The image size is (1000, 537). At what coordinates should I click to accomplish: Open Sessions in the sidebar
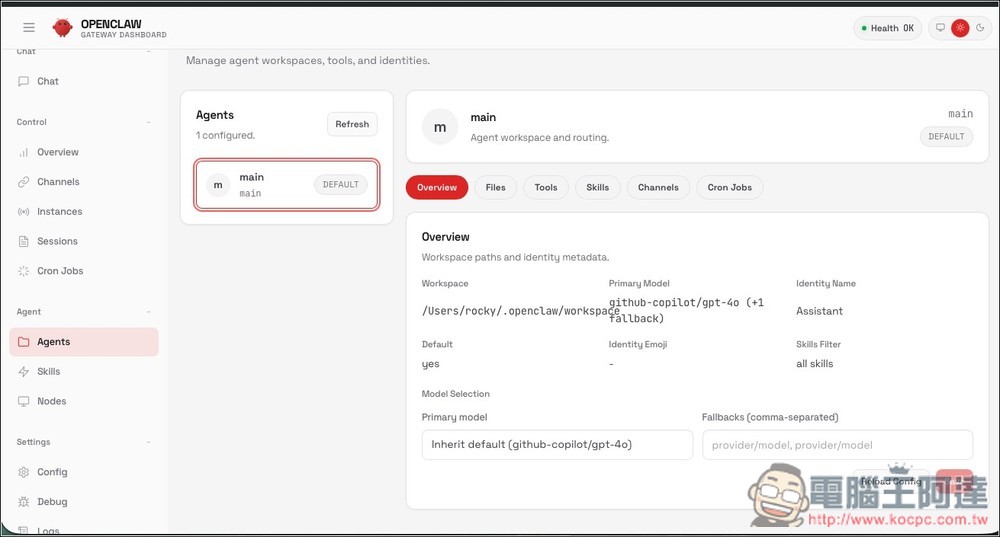(x=84, y=241)
